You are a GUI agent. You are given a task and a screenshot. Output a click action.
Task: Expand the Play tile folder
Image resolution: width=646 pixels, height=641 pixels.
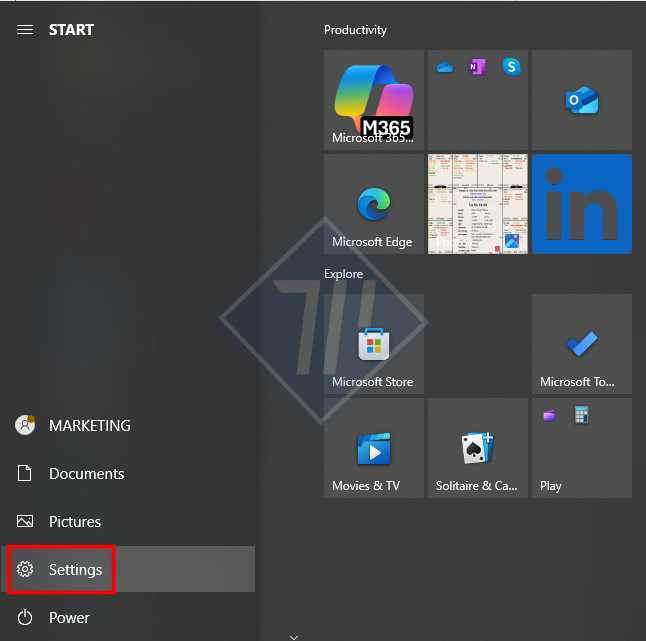[581, 448]
